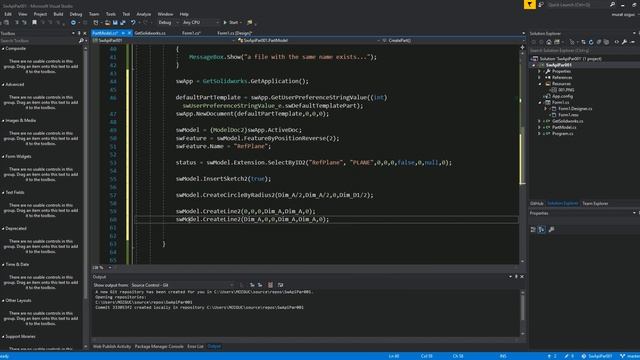Close the PartModel.cs editor tab

(x=129, y=33)
